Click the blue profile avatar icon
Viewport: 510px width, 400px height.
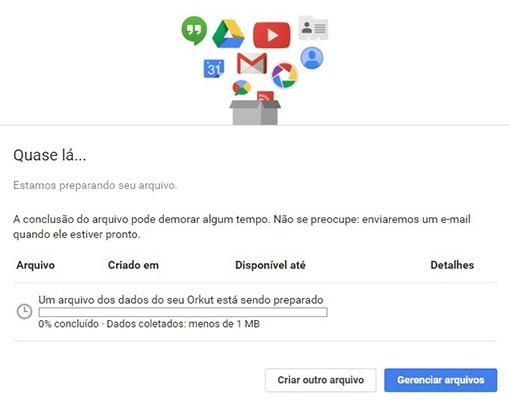click(312, 58)
